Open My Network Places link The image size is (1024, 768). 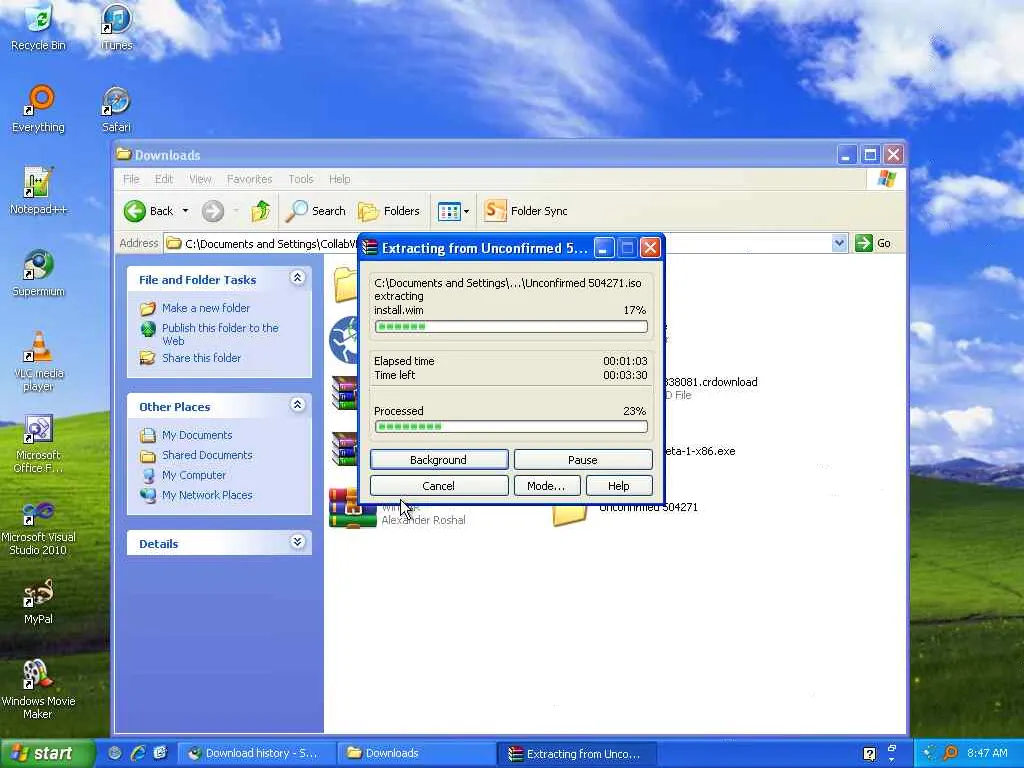207,495
